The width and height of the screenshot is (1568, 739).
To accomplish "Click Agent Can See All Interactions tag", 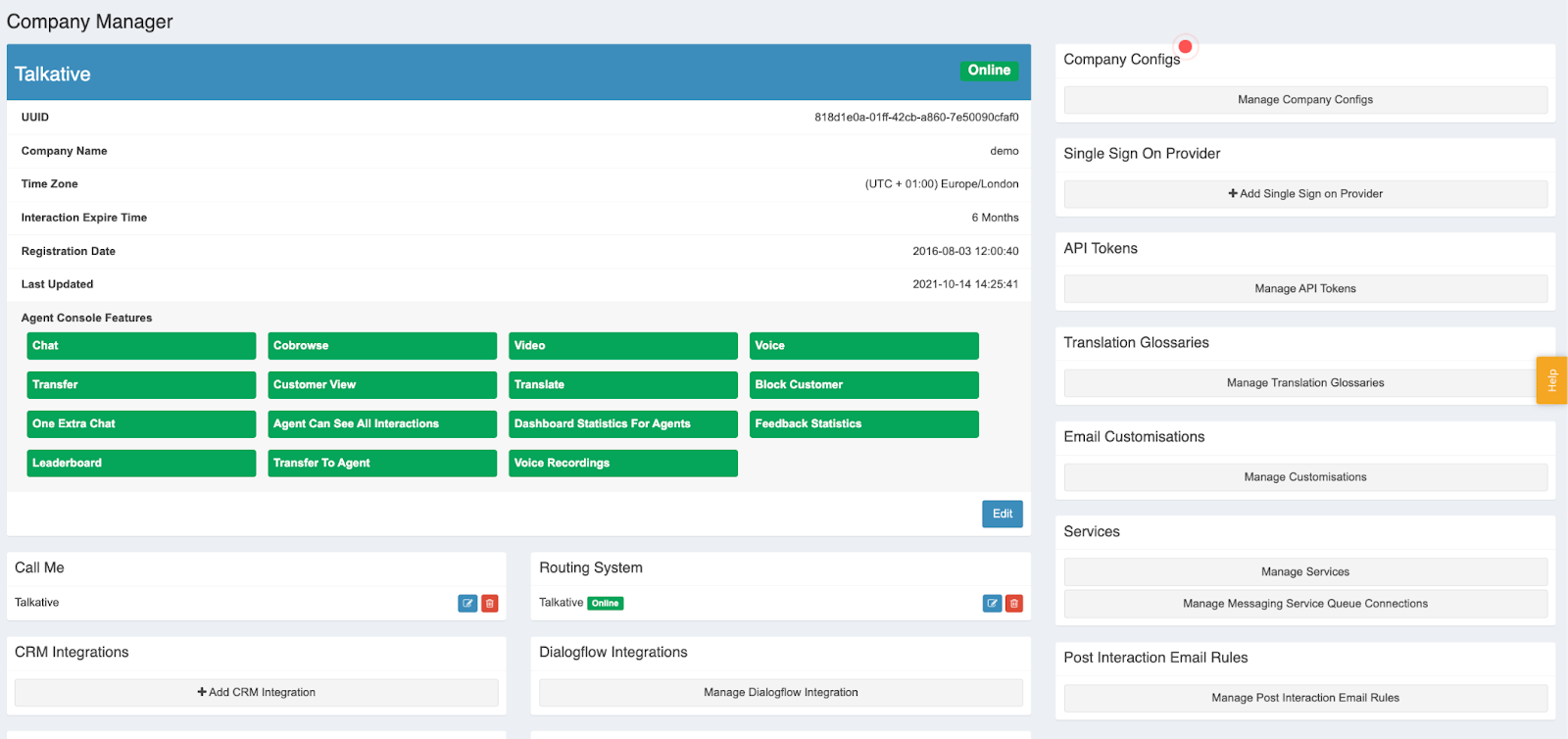I will (382, 424).
